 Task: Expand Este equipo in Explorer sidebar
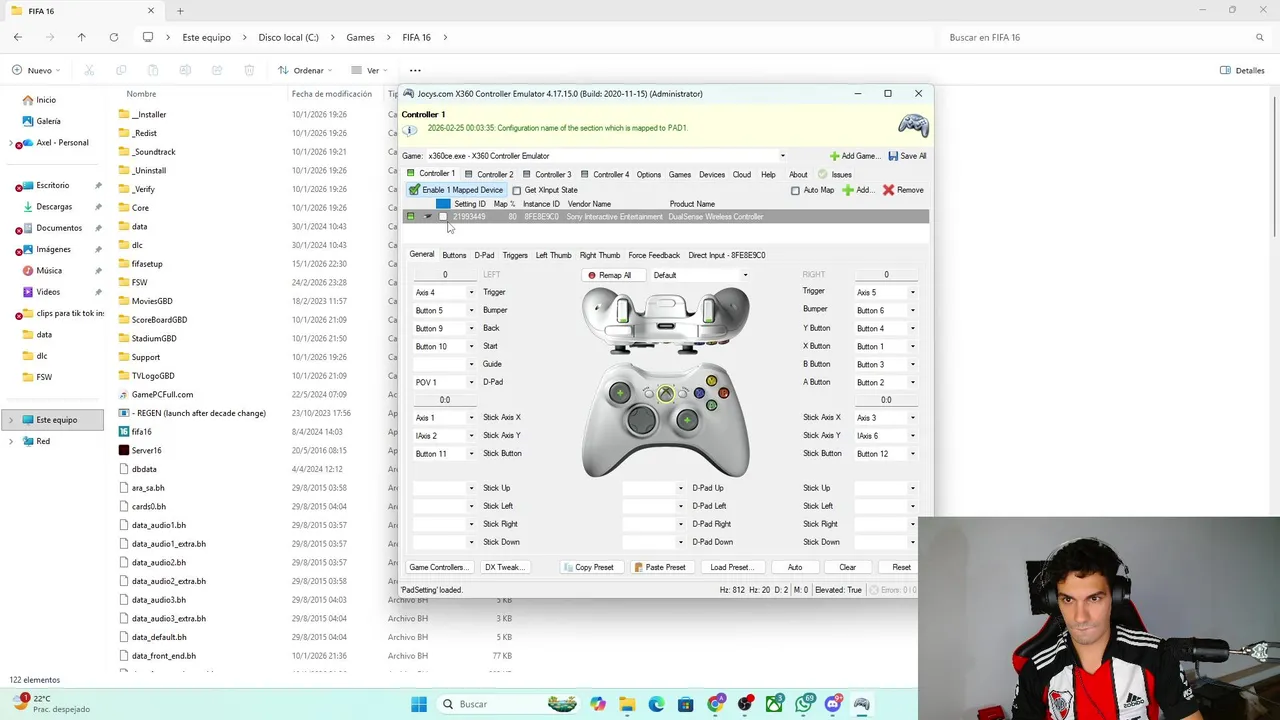click(x=11, y=420)
